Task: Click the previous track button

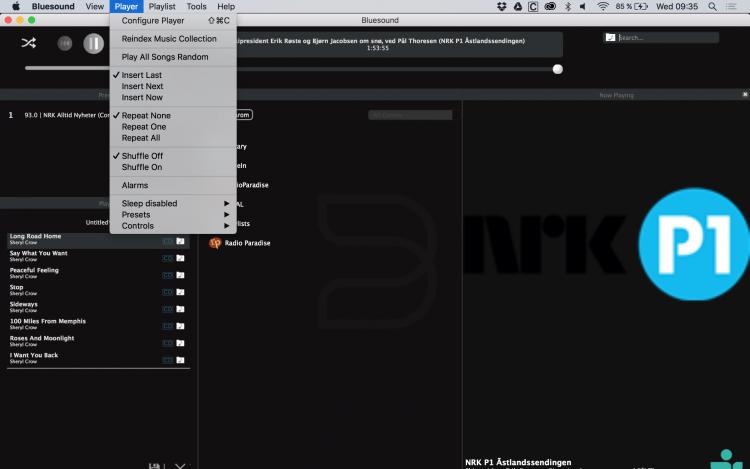Action: point(65,44)
